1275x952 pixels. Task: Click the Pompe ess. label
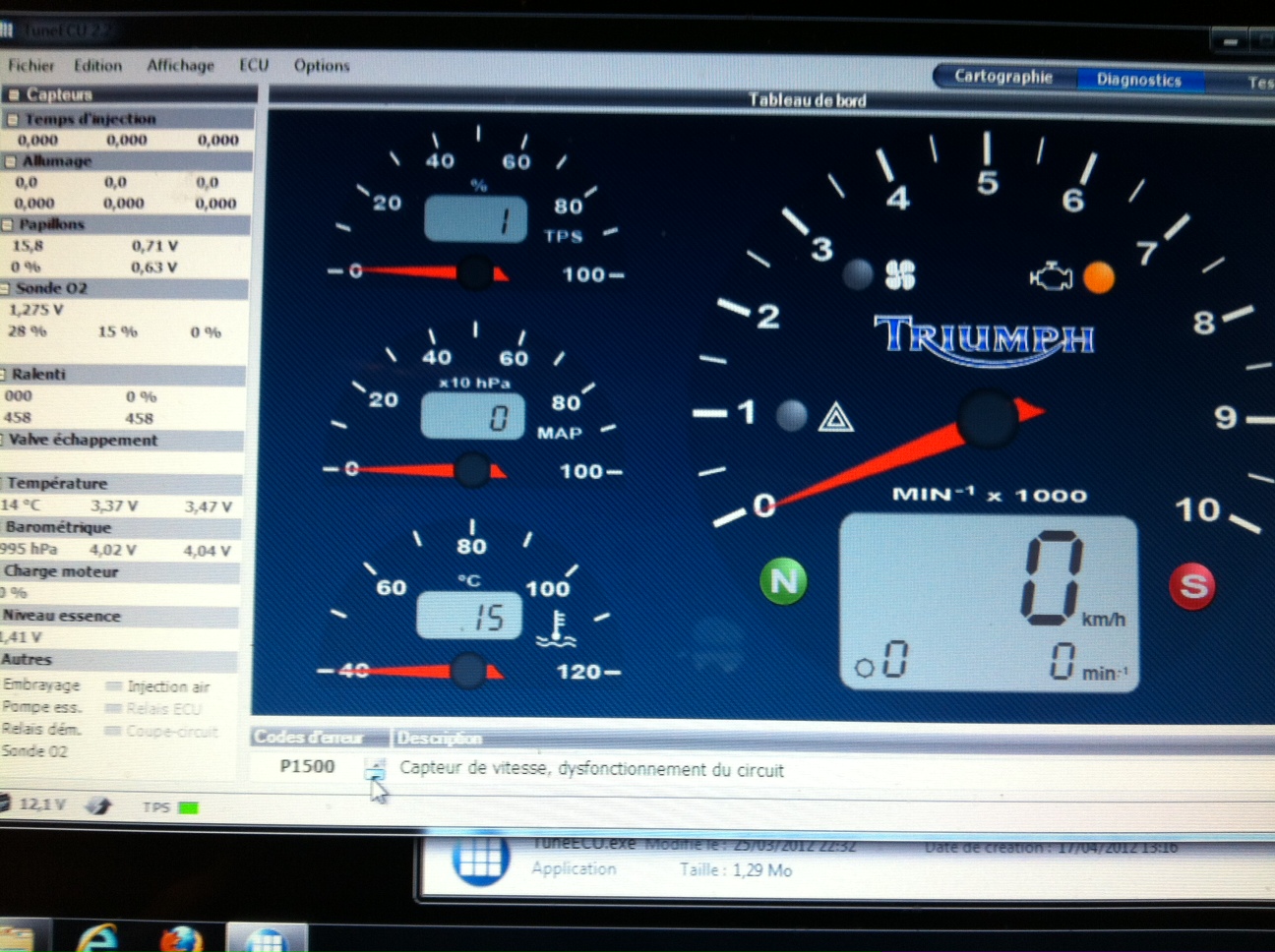(x=41, y=707)
